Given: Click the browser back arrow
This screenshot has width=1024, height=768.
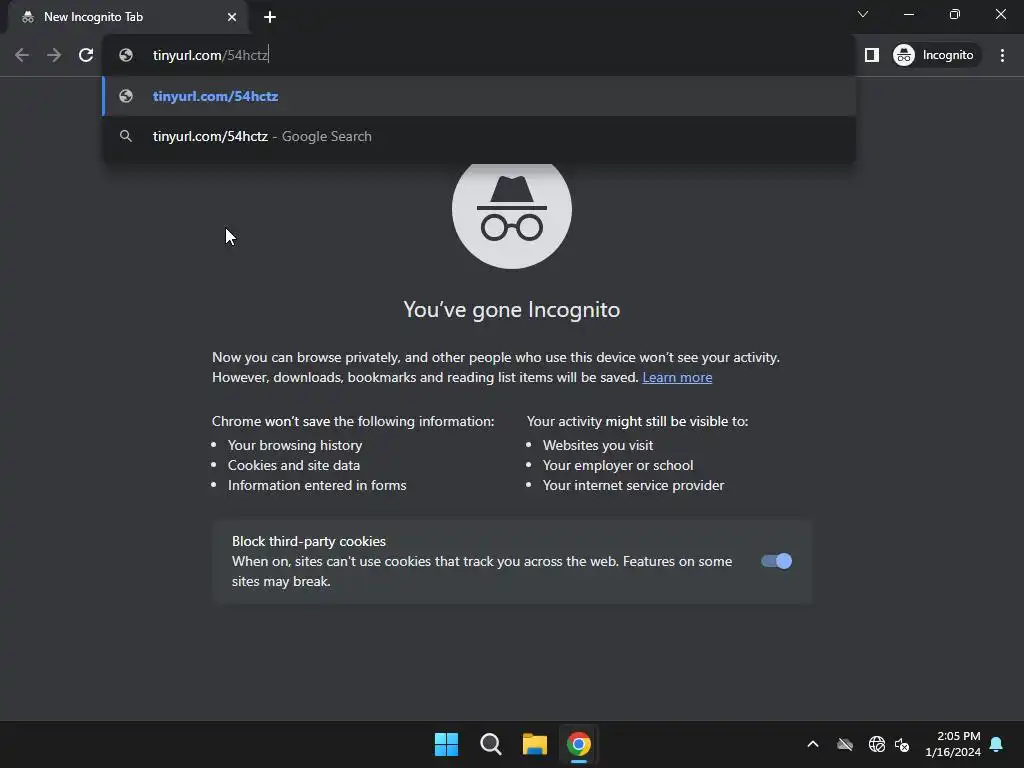Looking at the screenshot, I should (22, 55).
